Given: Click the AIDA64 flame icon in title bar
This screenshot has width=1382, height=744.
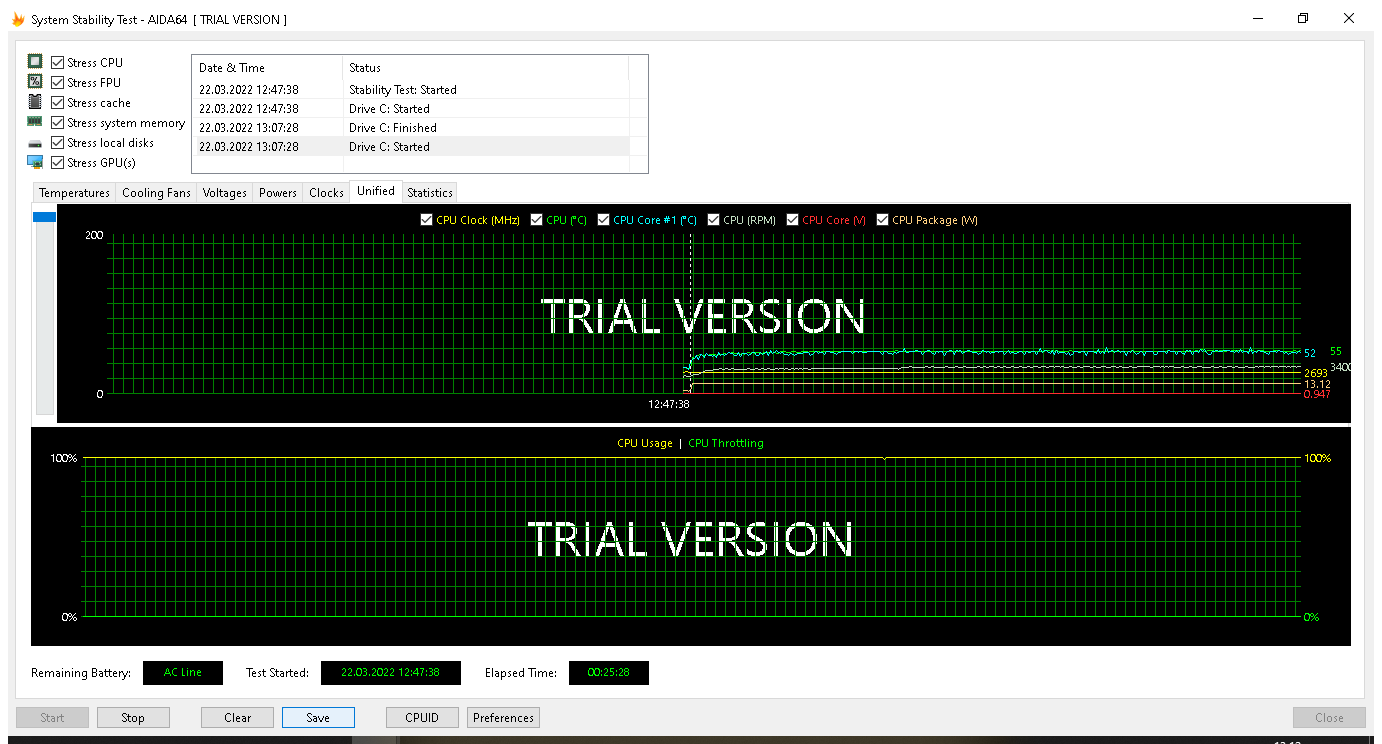Looking at the screenshot, I should tap(18, 19).
